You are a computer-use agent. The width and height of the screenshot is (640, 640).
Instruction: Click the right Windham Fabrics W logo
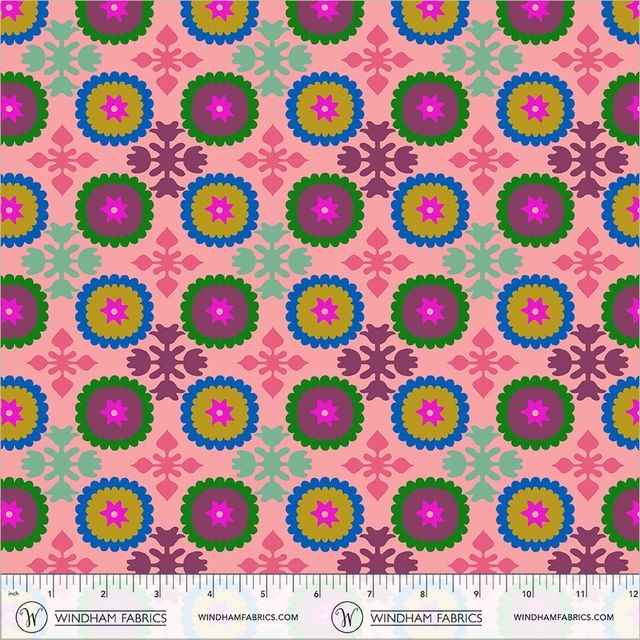(x=347, y=617)
